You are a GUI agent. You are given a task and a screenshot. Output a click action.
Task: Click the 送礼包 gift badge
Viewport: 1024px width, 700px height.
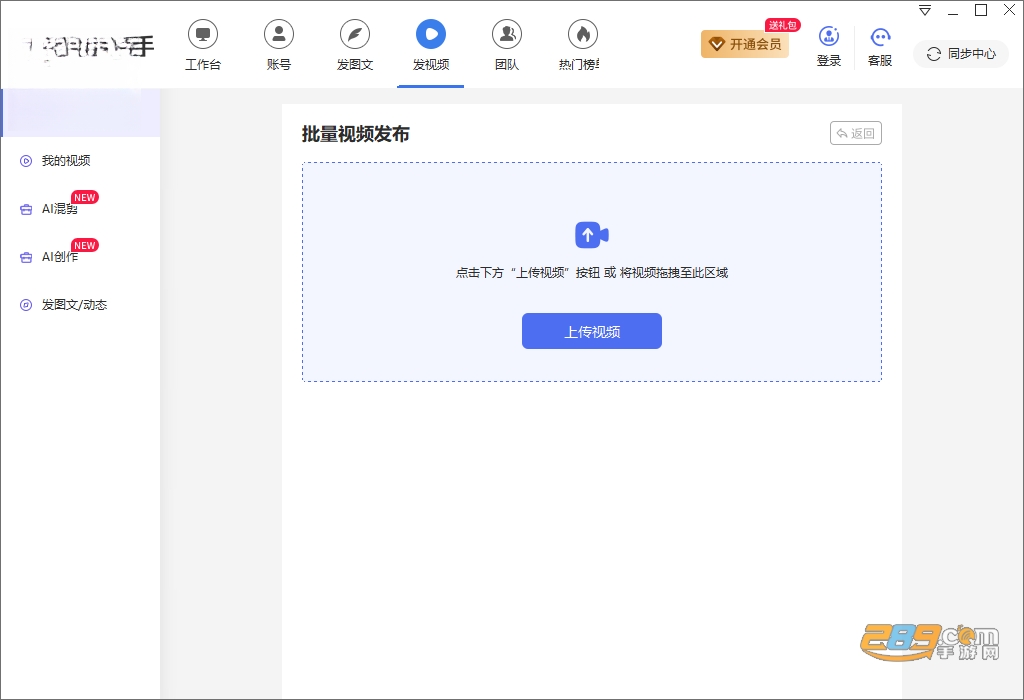pos(782,25)
